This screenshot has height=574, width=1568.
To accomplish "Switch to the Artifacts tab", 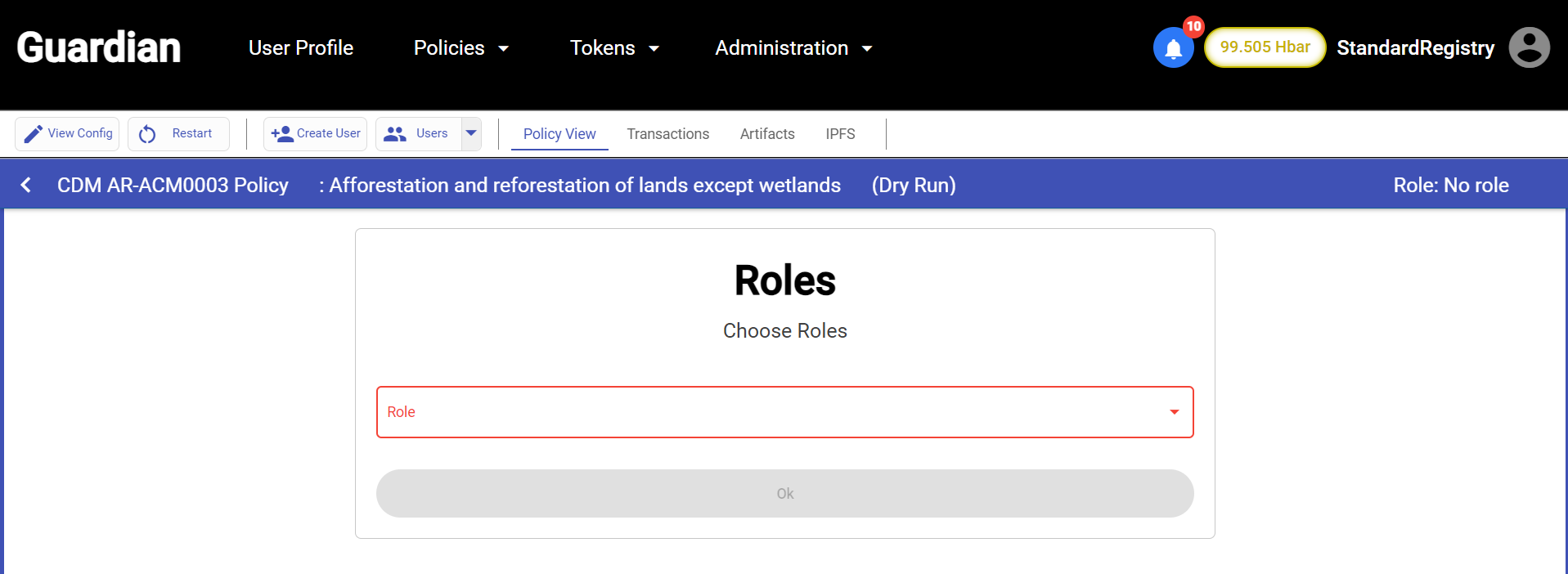I will click(766, 134).
